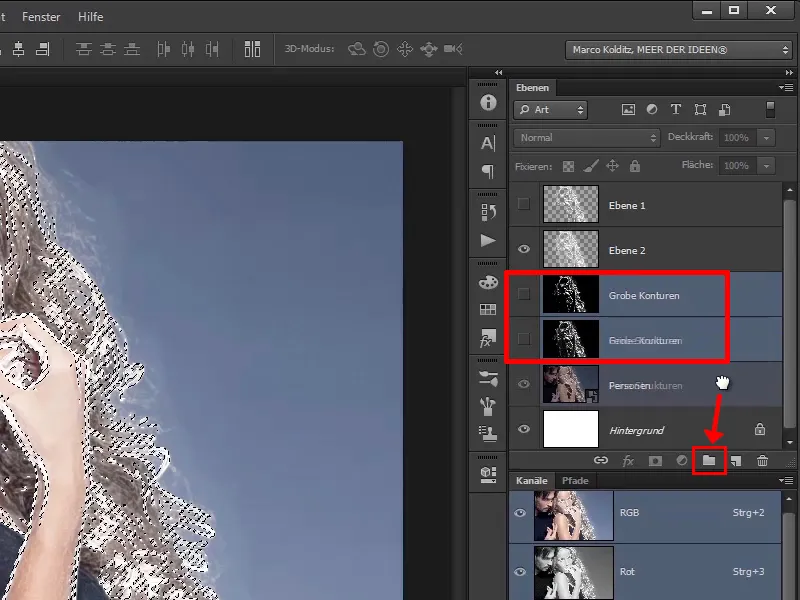Viewport: 800px width, 600px height.
Task: Hide the Personen layer
Action: 523,384
